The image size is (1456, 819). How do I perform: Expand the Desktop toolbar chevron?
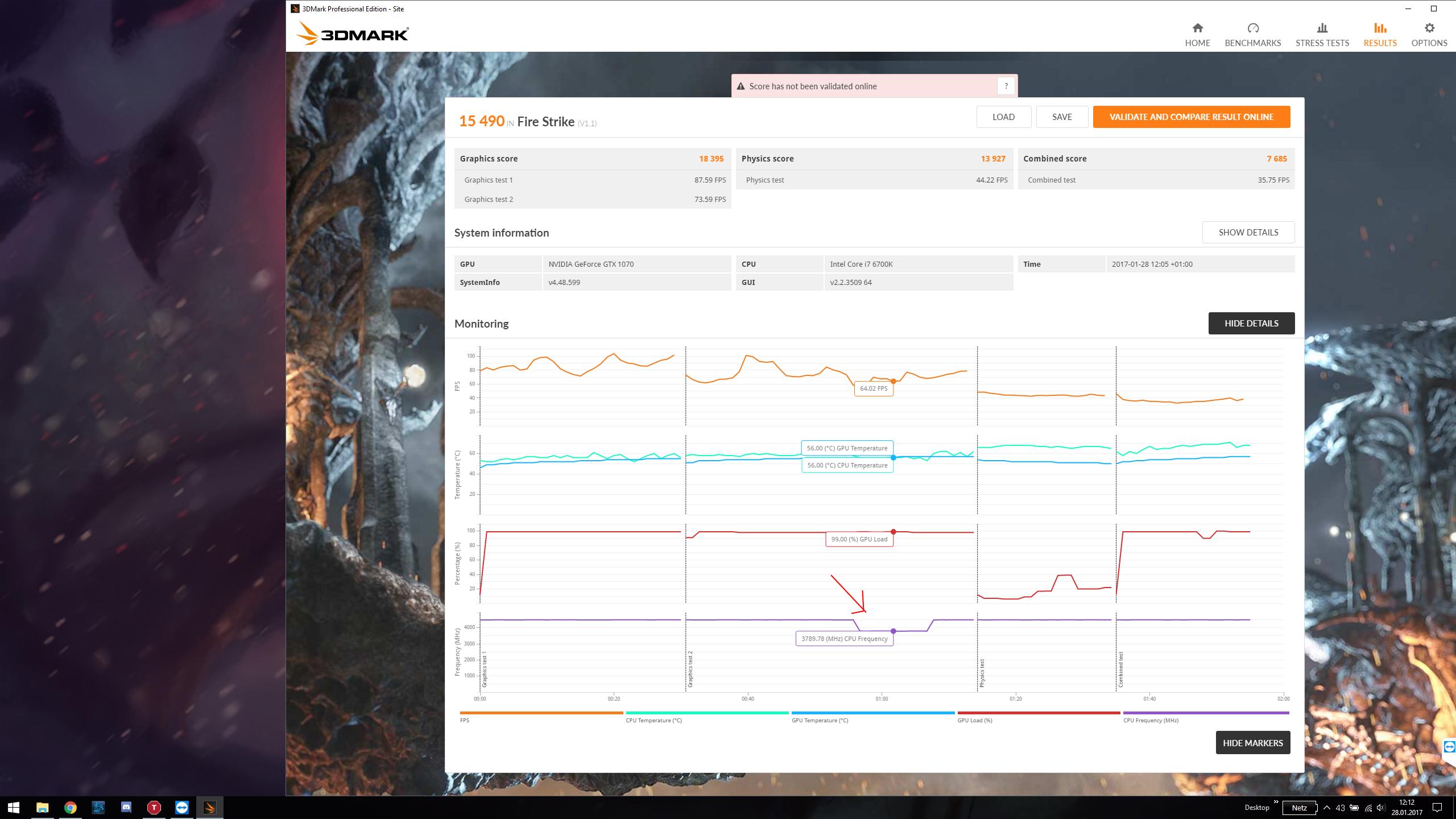click(1276, 803)
